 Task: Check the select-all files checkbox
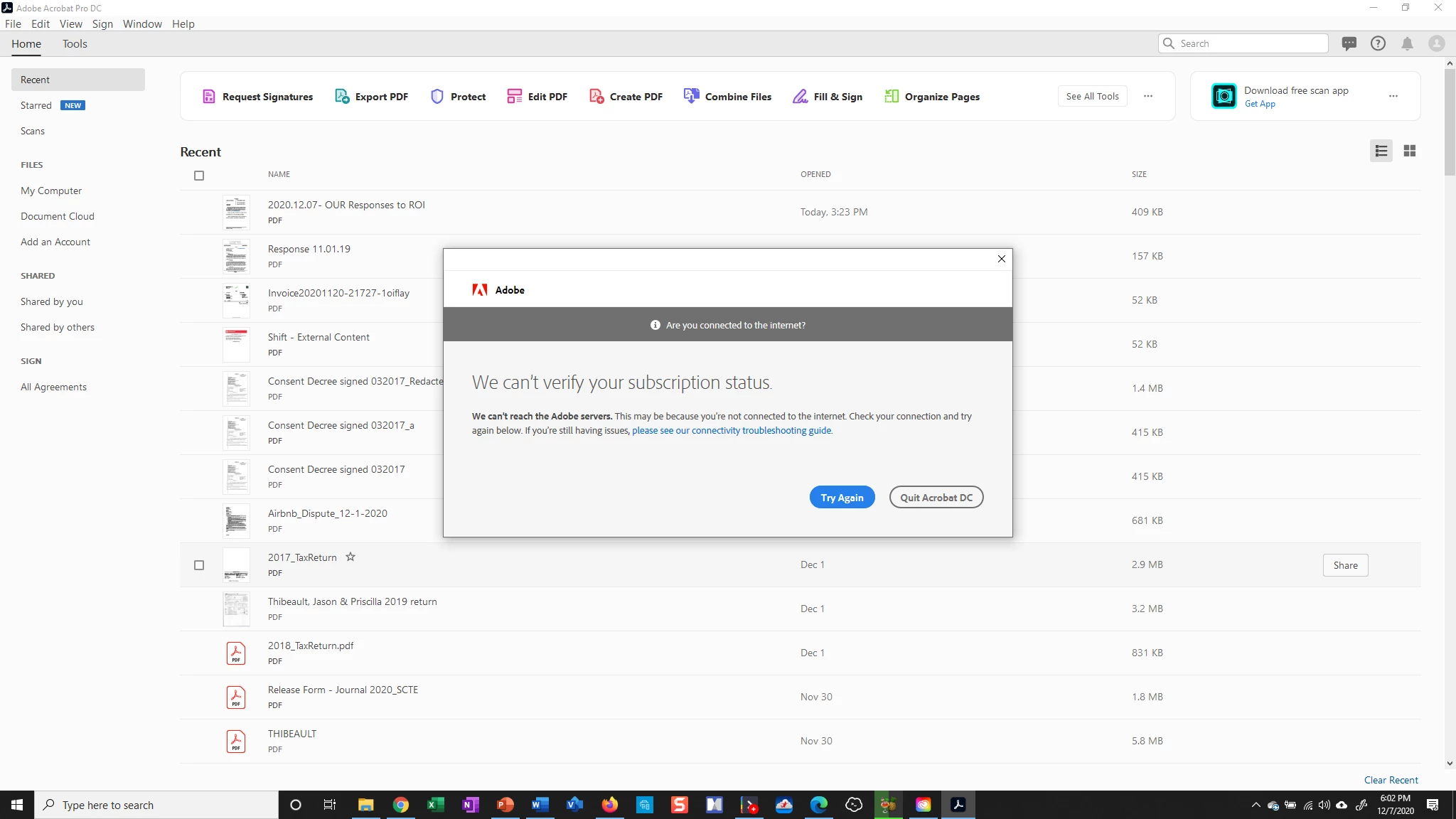[x=199, y=176]
